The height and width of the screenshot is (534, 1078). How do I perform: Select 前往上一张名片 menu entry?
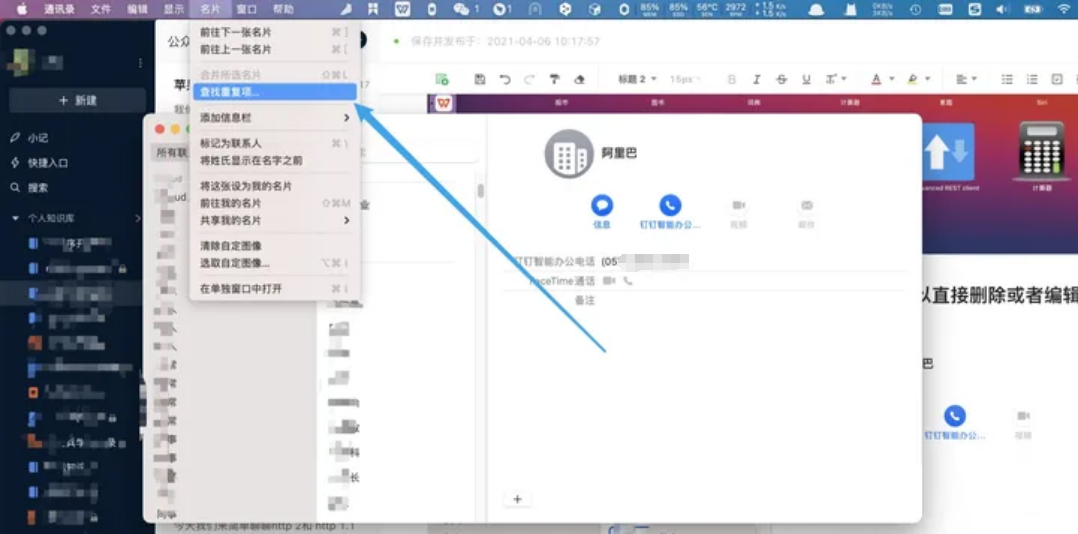(x=274, y=49)
